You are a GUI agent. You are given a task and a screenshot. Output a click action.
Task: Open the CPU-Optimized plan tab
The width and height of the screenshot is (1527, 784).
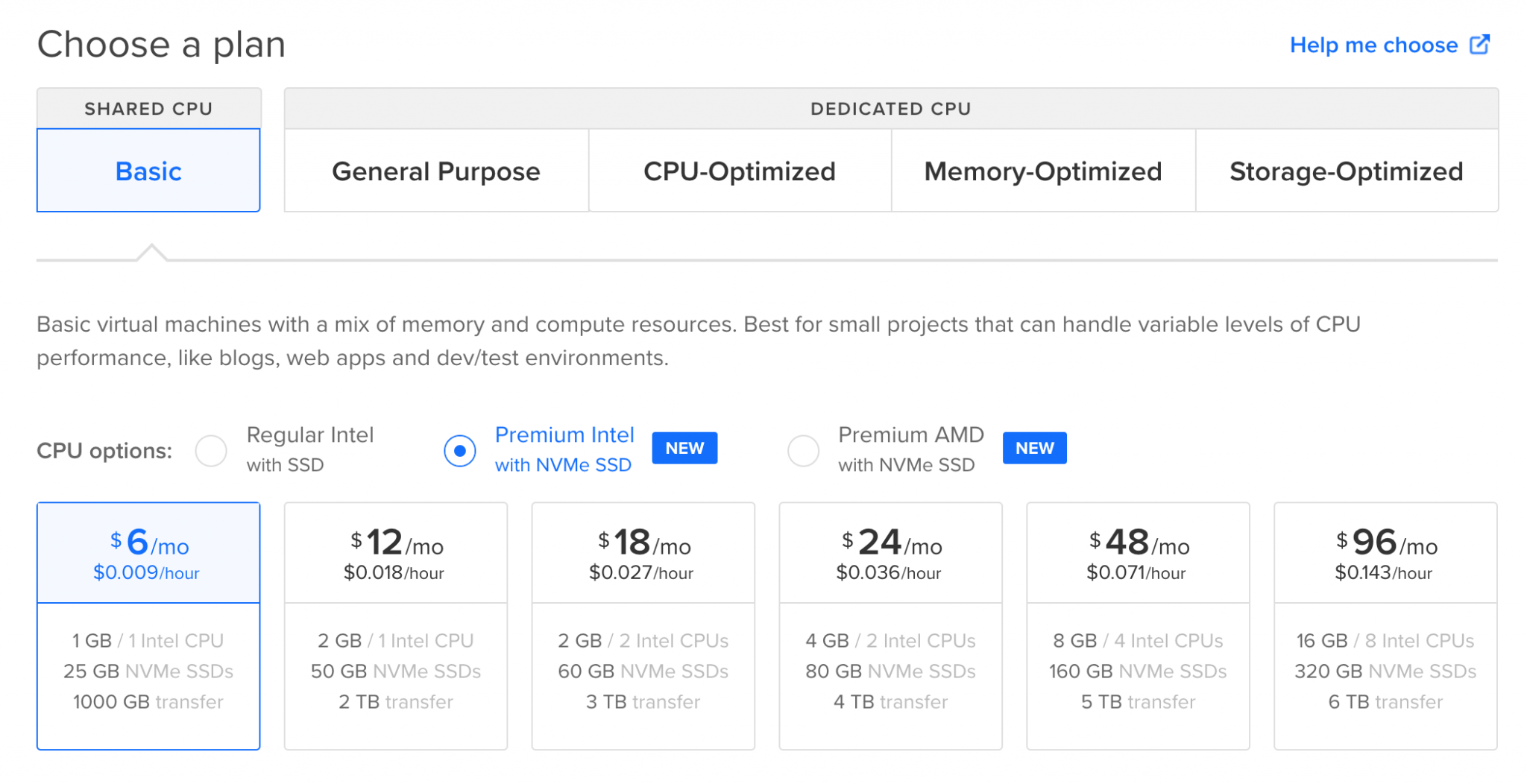740,171
